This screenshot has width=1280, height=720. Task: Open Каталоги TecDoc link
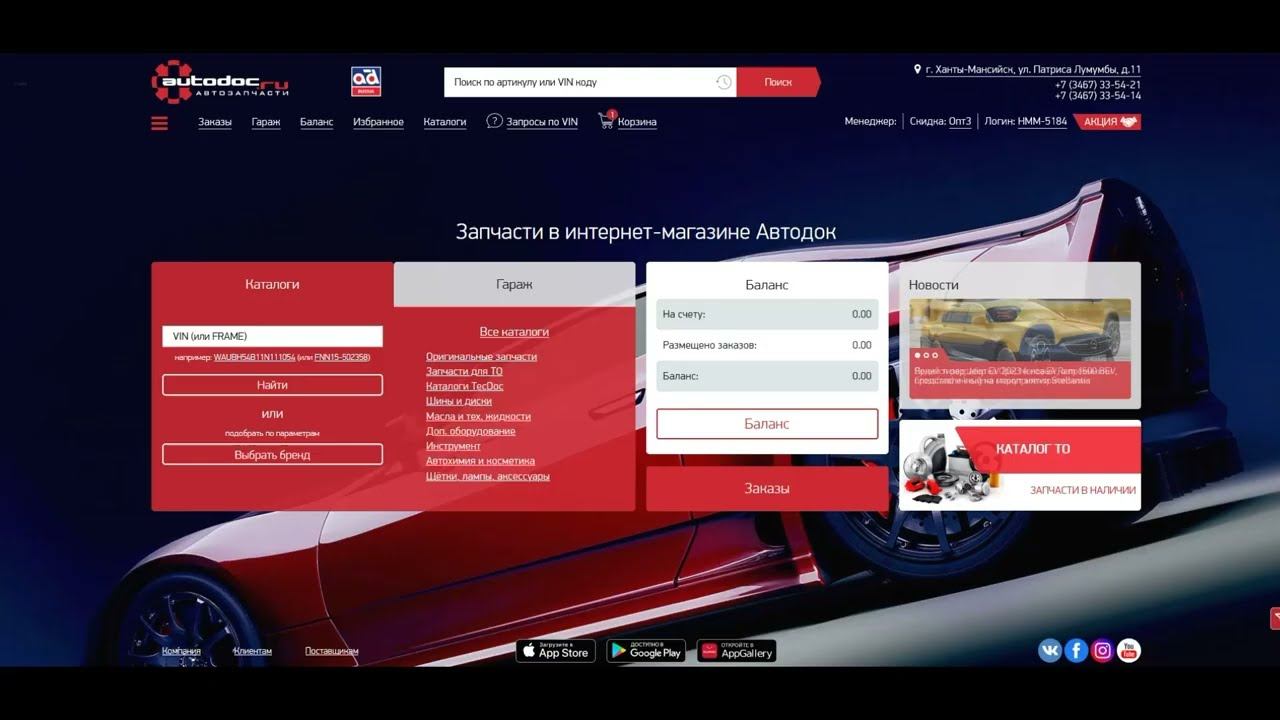pyautogui.click(x=464, y=386)
